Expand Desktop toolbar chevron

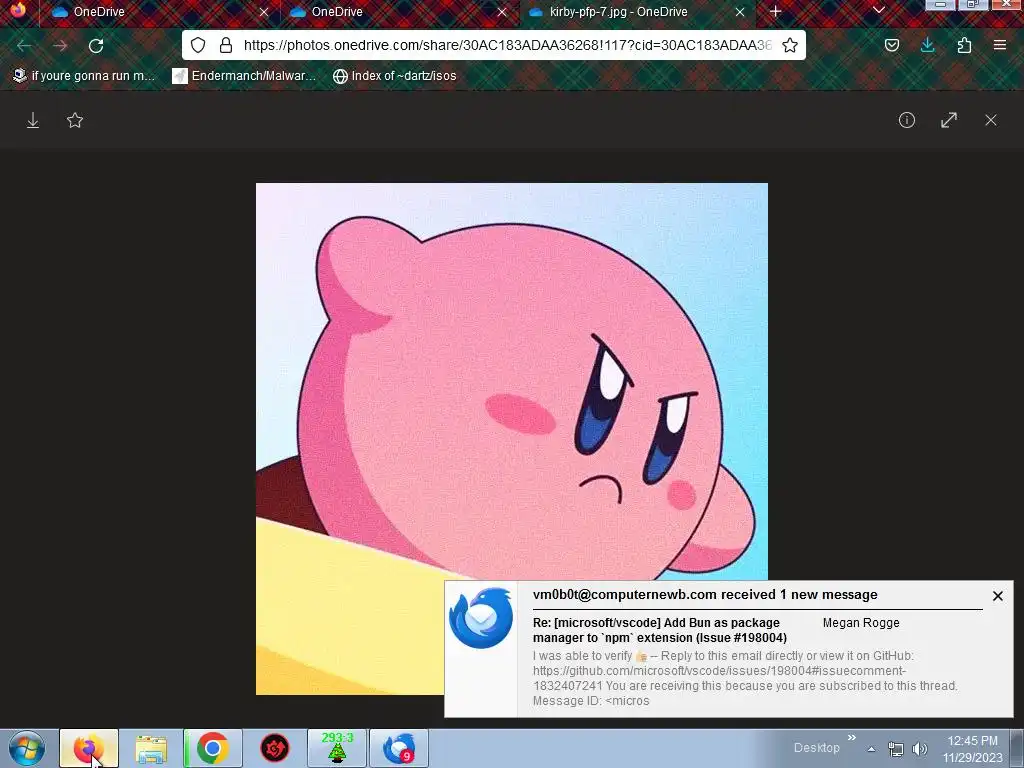852,738
